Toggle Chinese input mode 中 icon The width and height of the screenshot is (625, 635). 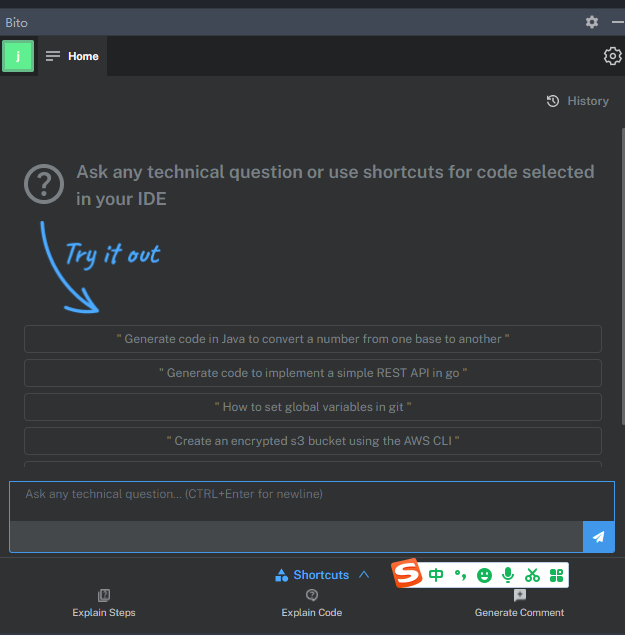click(436, 575)
